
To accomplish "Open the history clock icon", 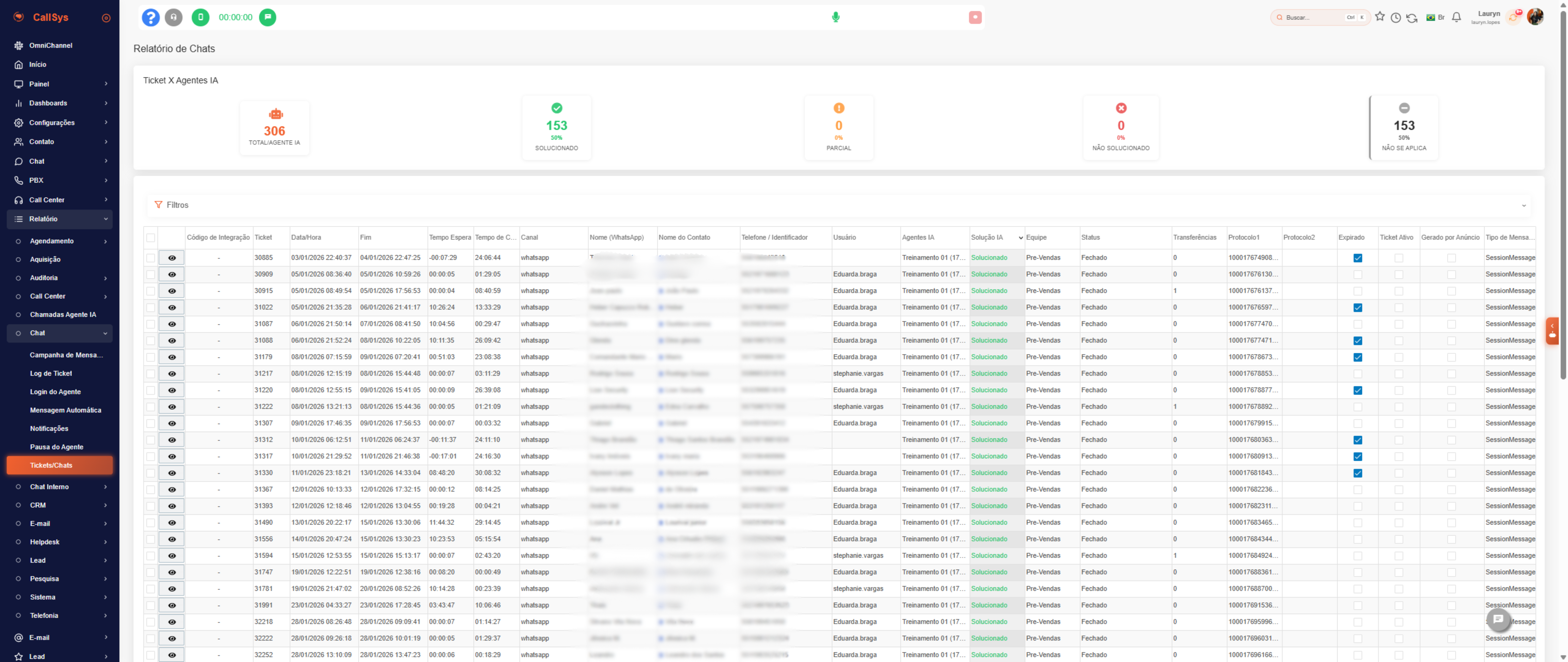I will [x=1396, y=18].
